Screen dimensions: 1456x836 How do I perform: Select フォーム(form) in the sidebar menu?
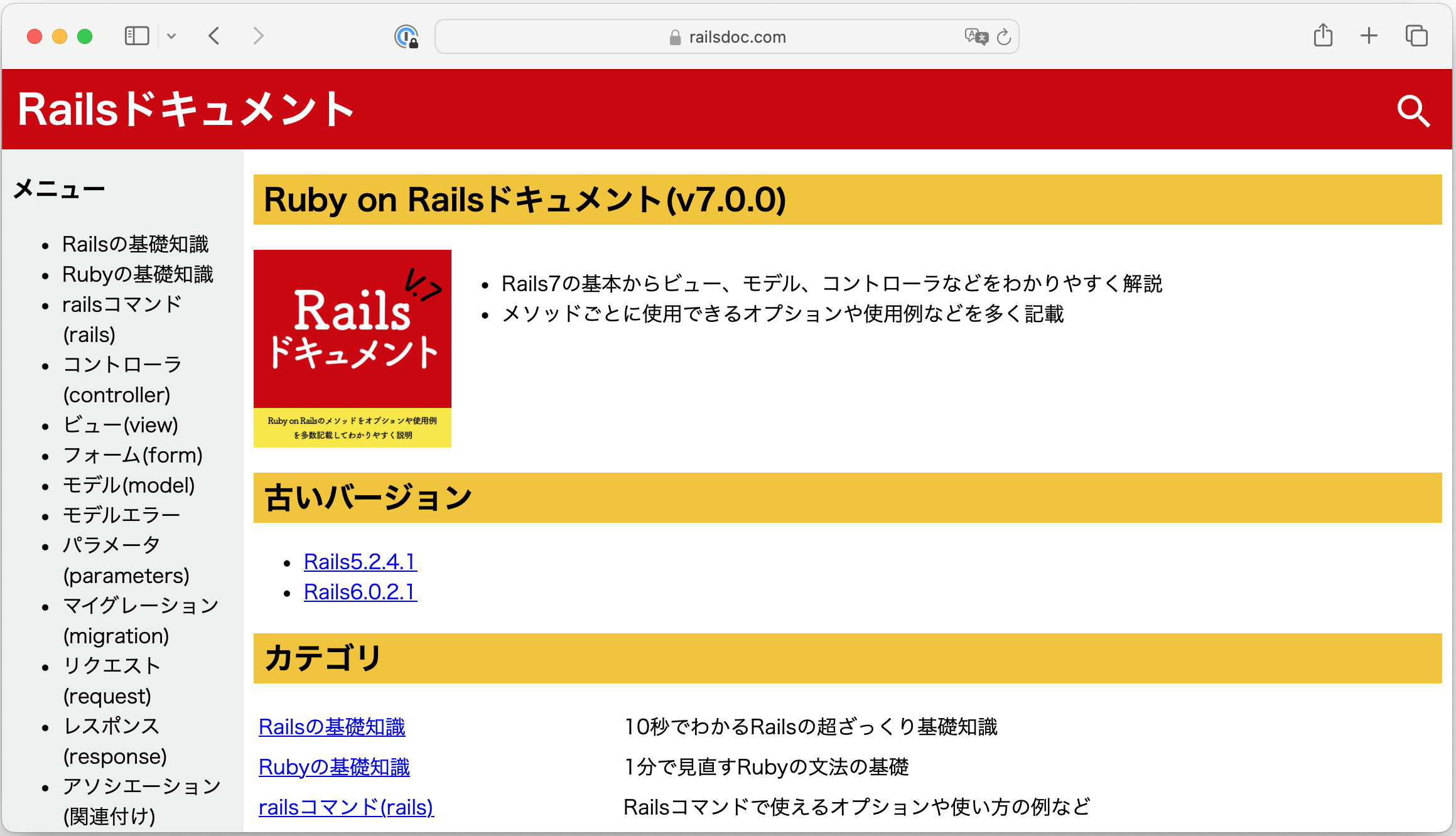pyautogui.click(x=133, y=455)
